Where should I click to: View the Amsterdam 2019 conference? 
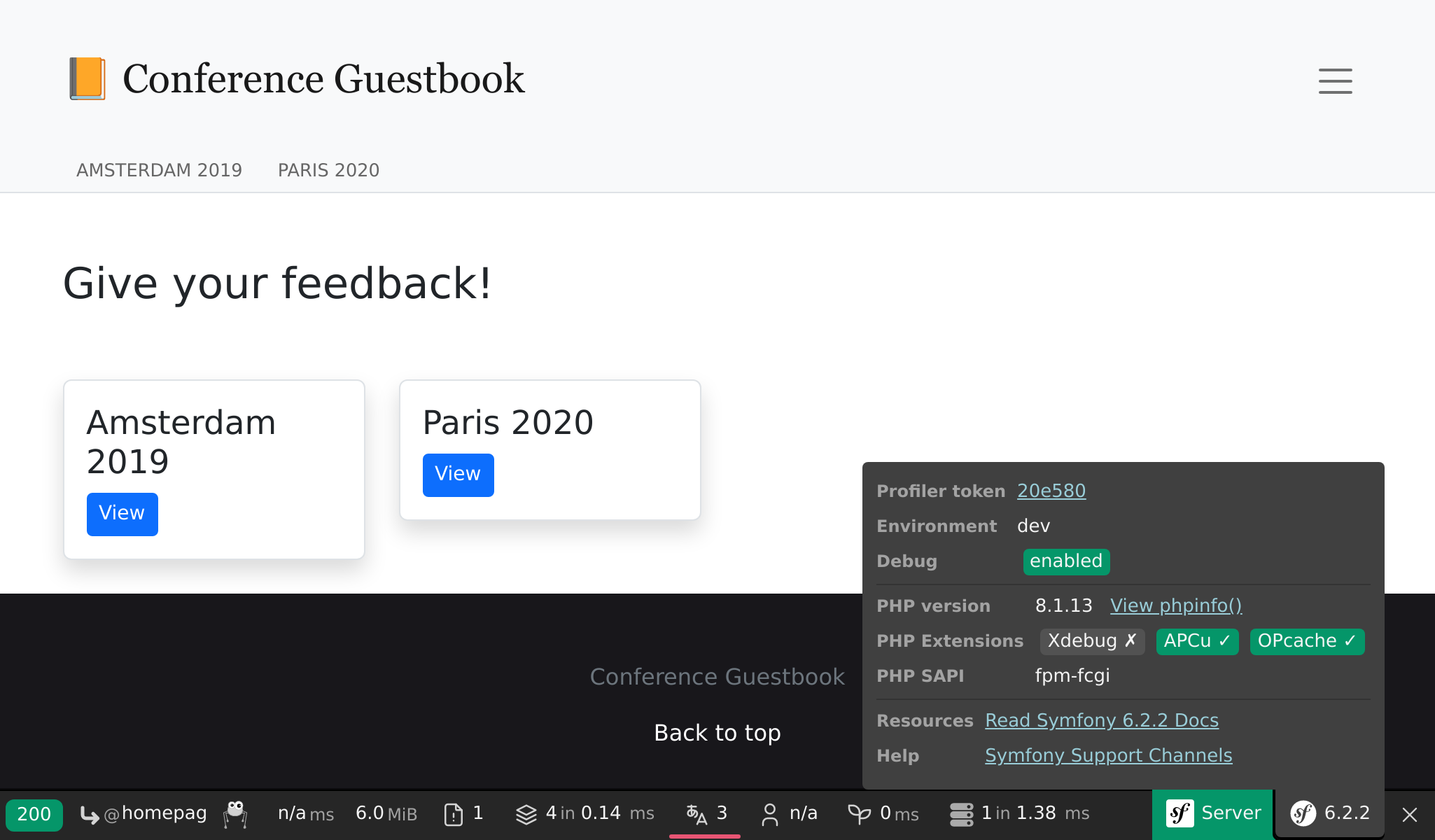point(122,514)
